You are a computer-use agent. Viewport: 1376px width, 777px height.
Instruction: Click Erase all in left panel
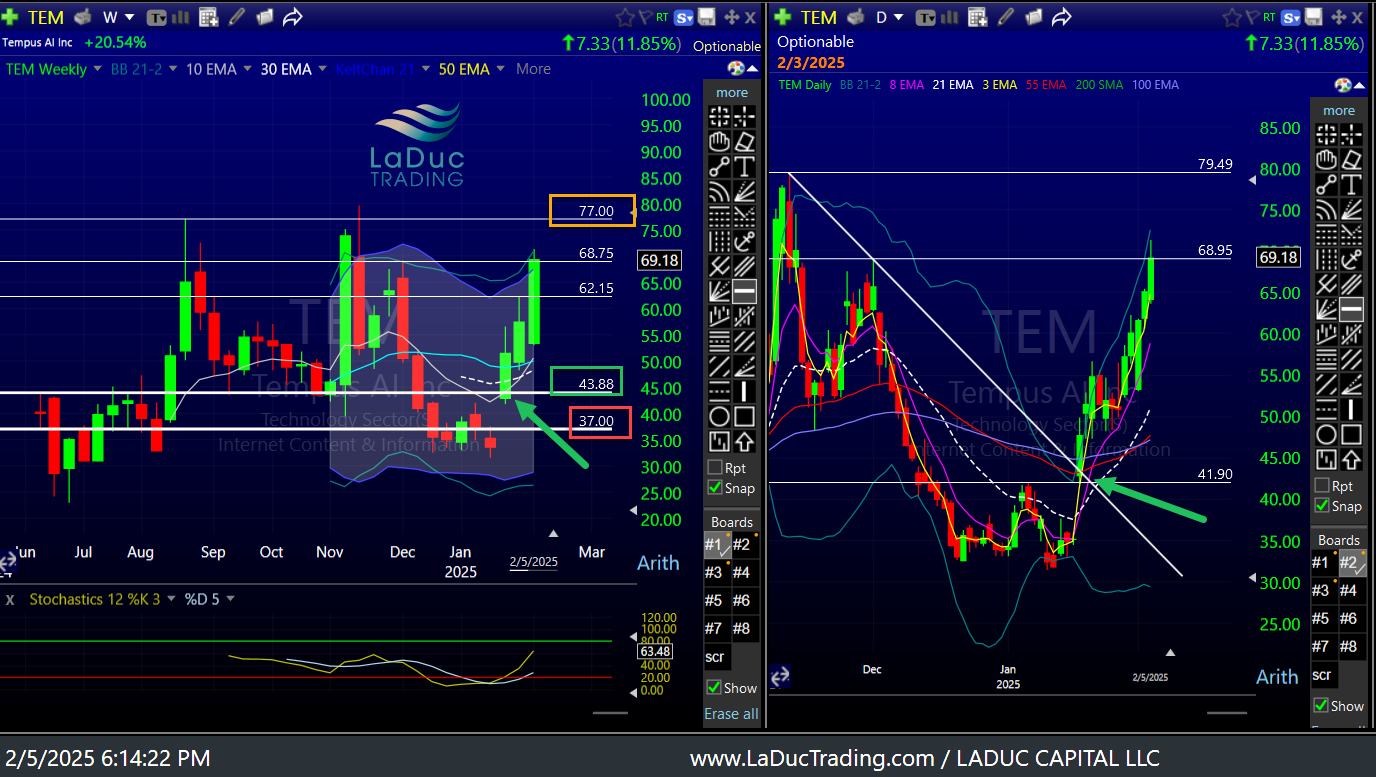click(x=731, y=713)
